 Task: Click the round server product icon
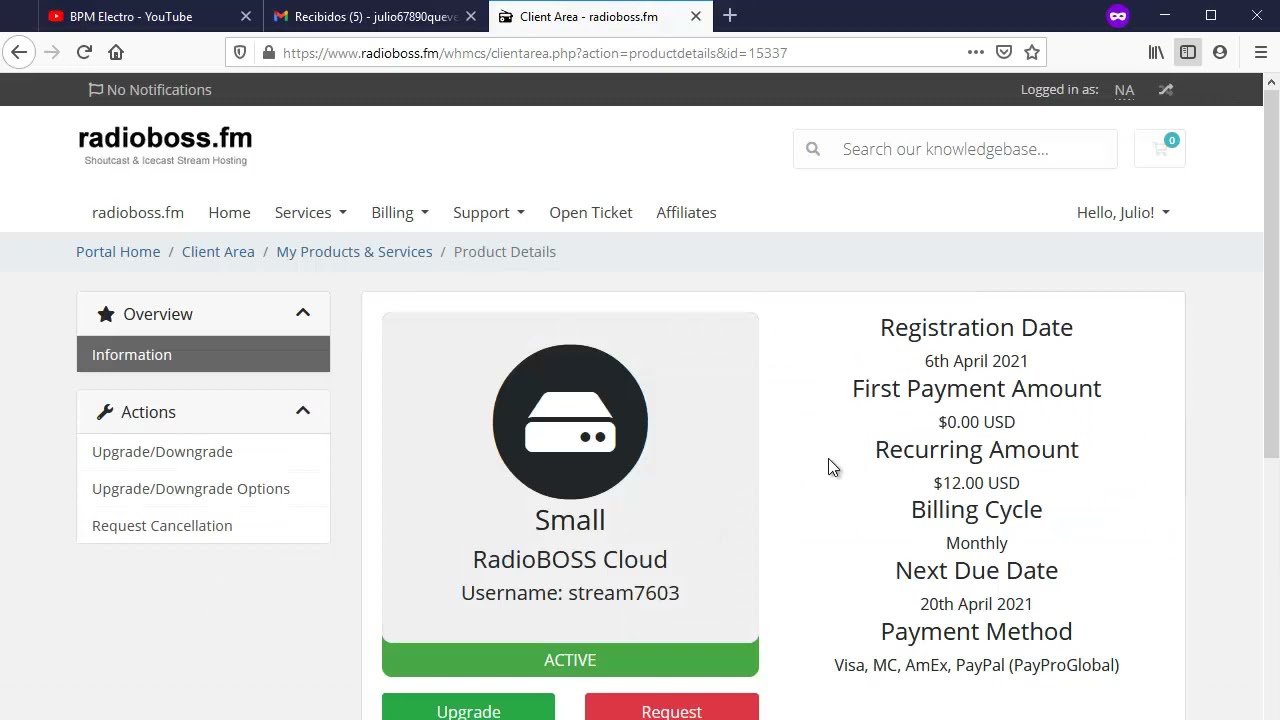pyautogui.click(x=570, y=422)
